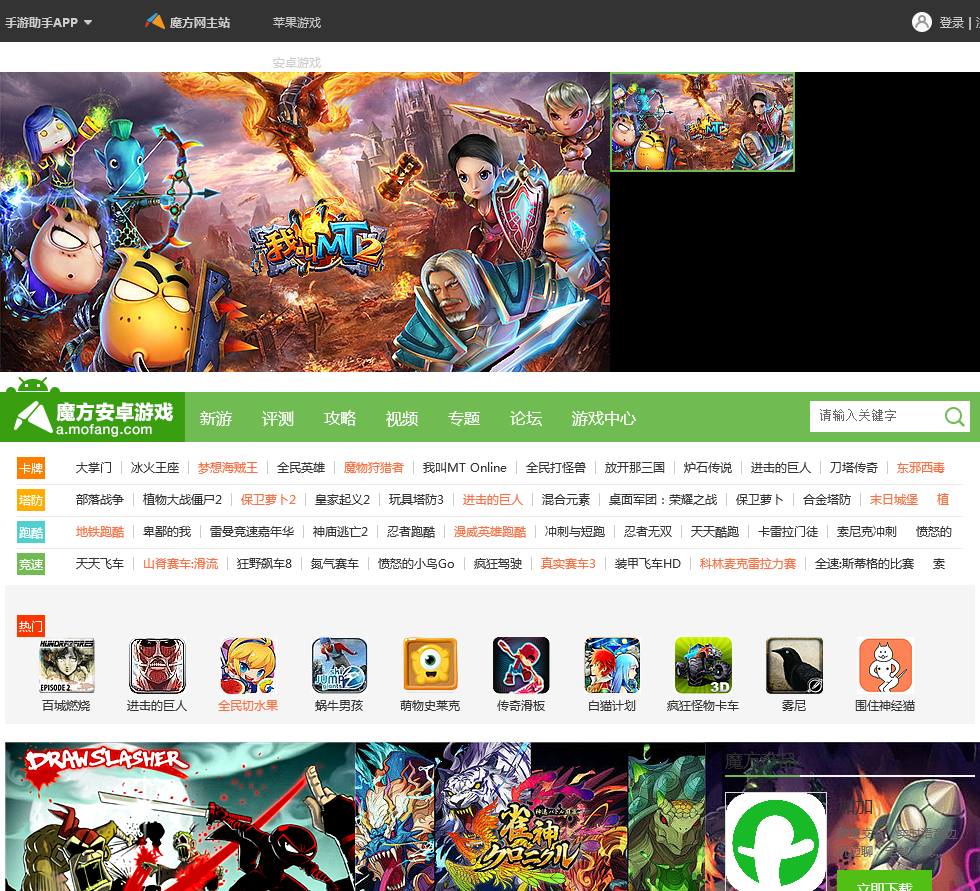980x891 pixels.
Task: Click the user avatar icon beside 登录
Action: pos(922,22)
